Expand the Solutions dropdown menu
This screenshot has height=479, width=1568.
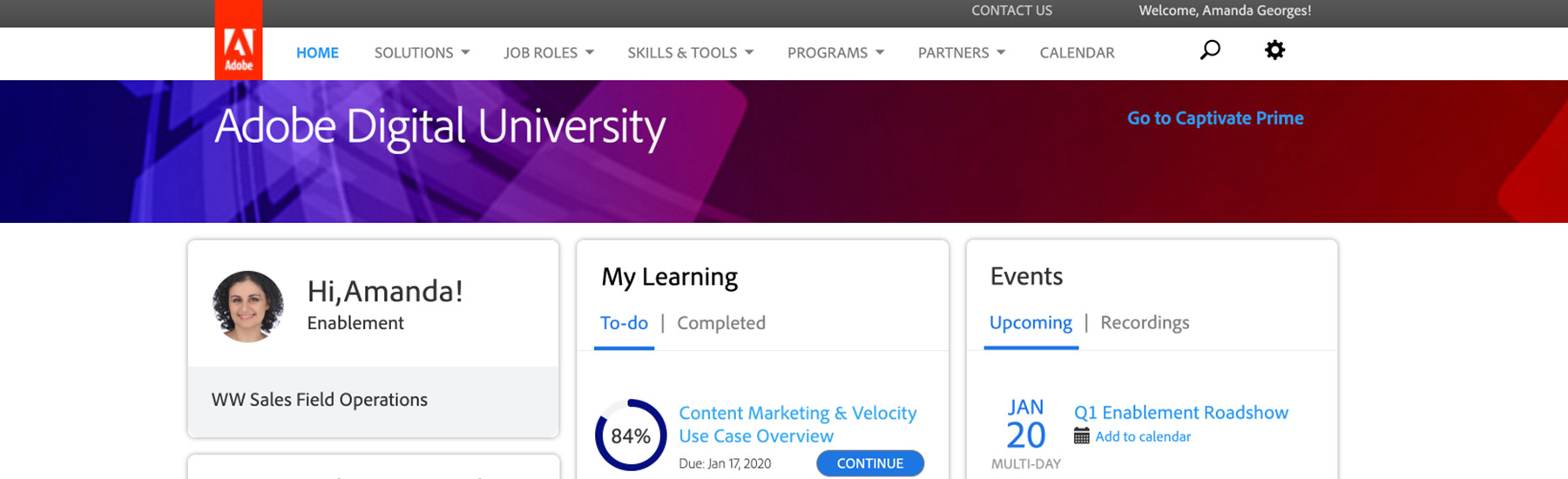[422, 53]
